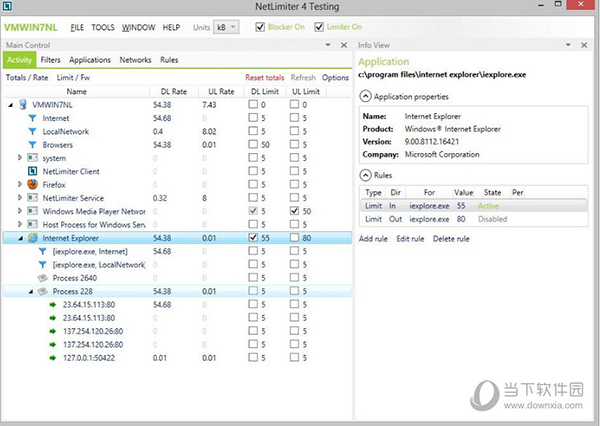Sort by the DL Rate column header
This screenshot has height=426, width=600.
pos(174,91)
